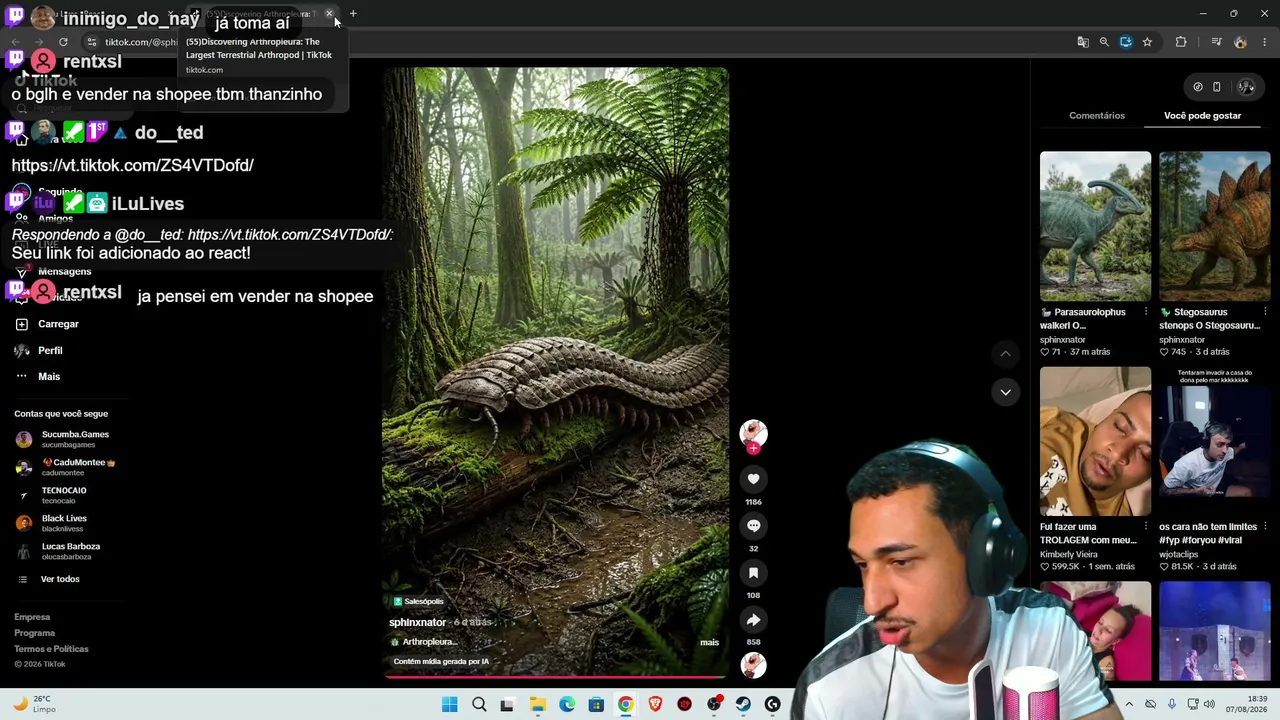Open the media control music icon

(1216, 42)
